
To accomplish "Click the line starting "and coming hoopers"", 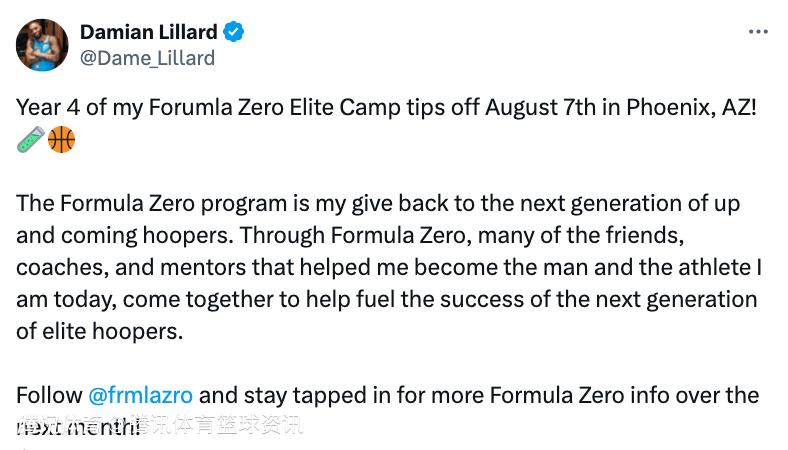I will tap(350, 235).
